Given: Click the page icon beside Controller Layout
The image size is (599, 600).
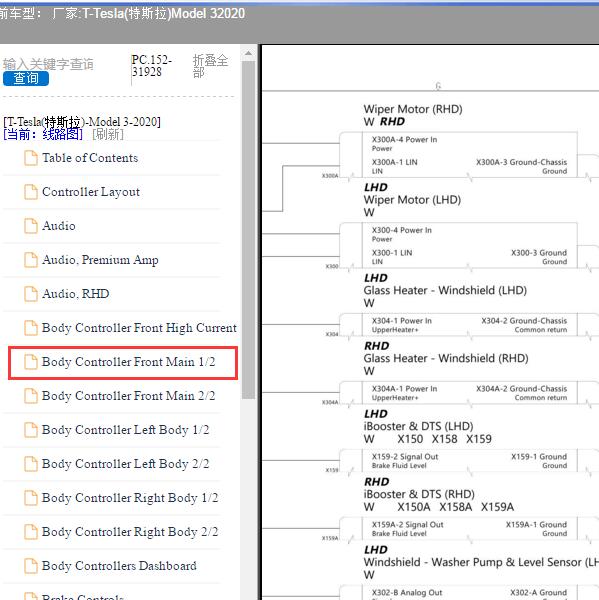Looking at the screenshot, I should (31, 192).
